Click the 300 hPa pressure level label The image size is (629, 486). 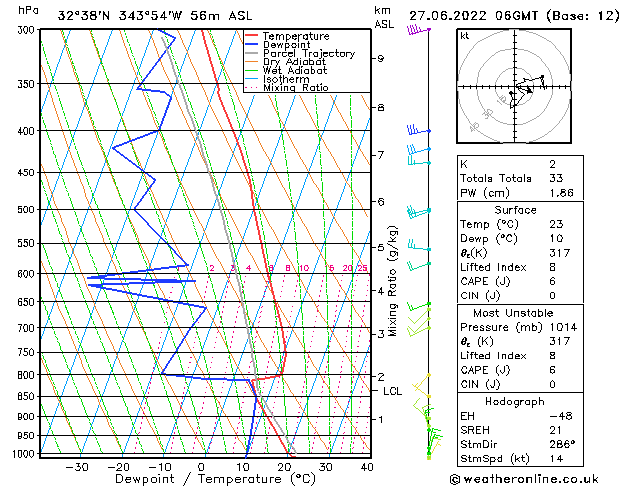pyautogui.click(x=28, y=30)
